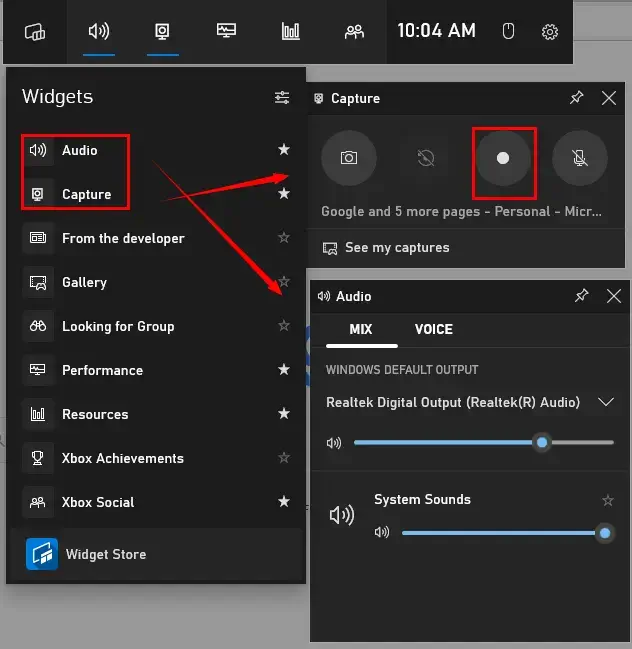Pin the Audio widget
This screenshot has height=649, width=632.
point(581,296)
